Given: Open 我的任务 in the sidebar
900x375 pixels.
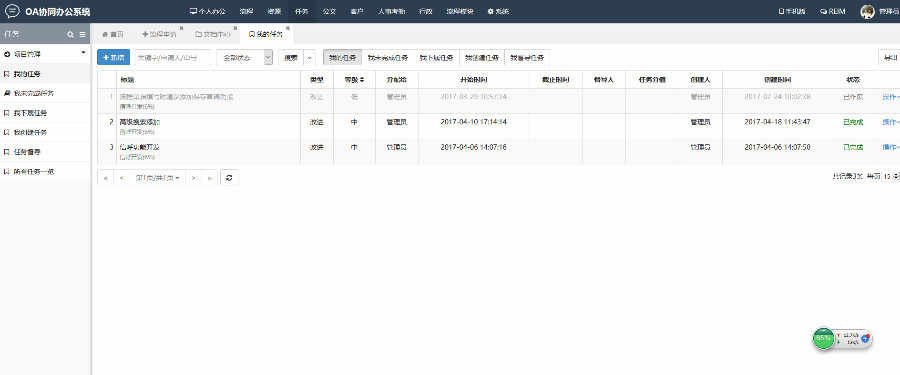Looking at the screenshot, I should [x=45, y=74].
